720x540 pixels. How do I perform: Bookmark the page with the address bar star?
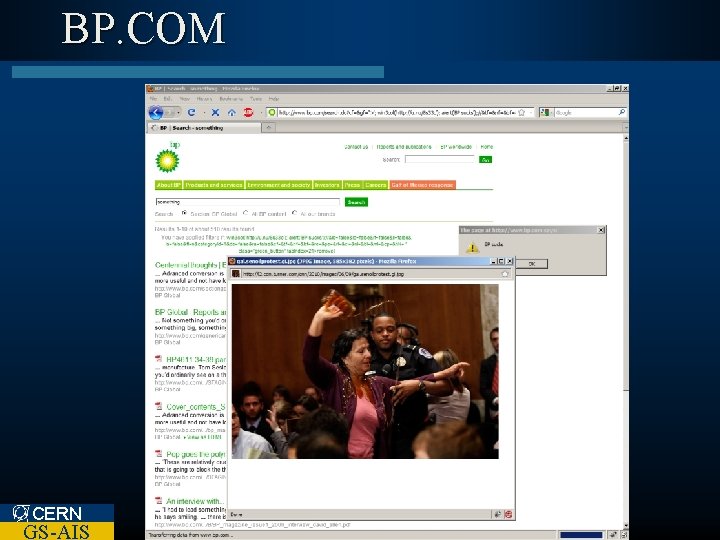click(x=522, y=112)
